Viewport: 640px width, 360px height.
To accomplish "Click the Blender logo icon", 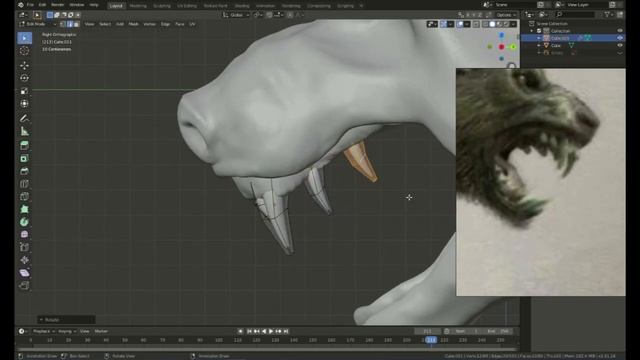I will pos(20,5).
